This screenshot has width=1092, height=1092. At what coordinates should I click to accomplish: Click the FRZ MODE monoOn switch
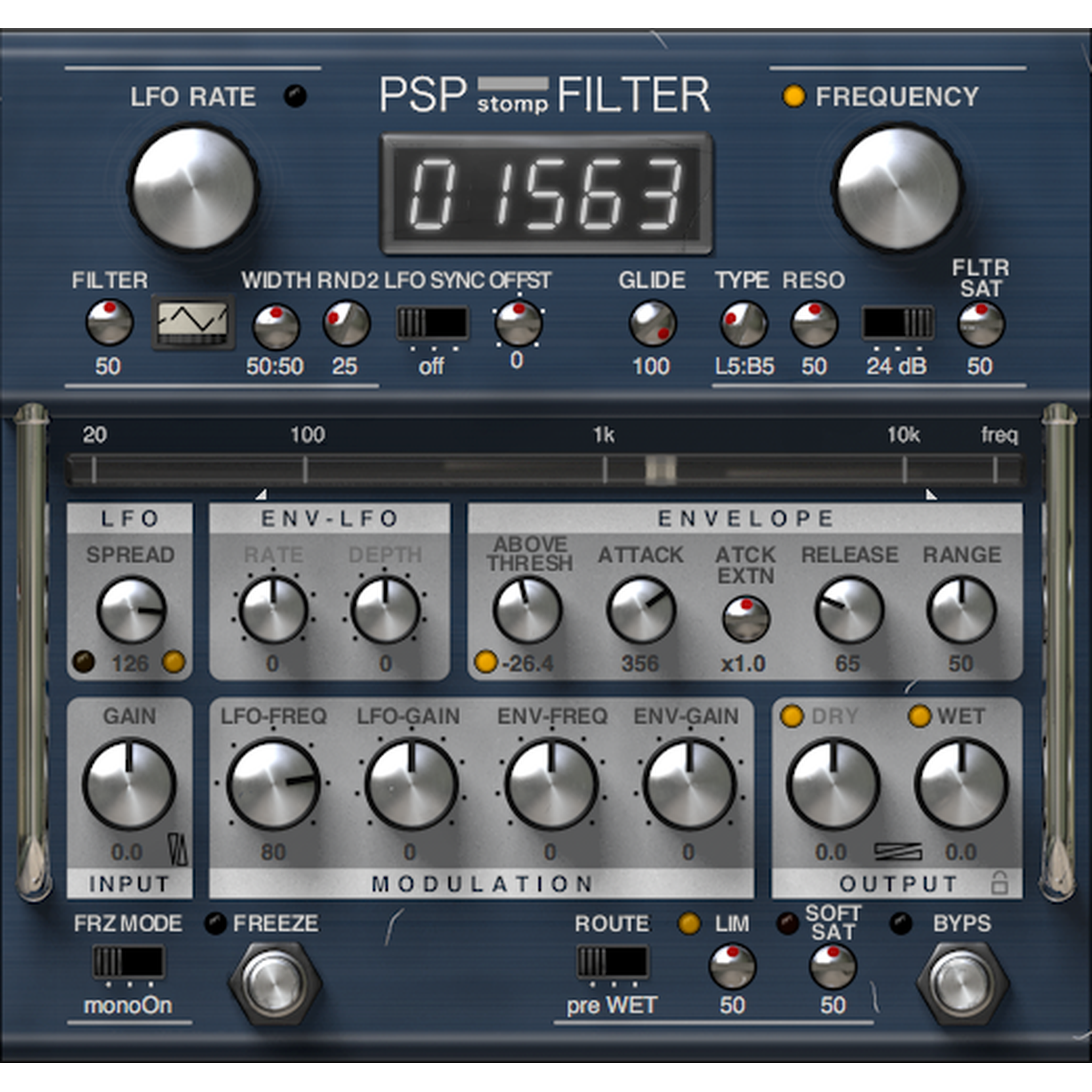(x=129, y=962)
